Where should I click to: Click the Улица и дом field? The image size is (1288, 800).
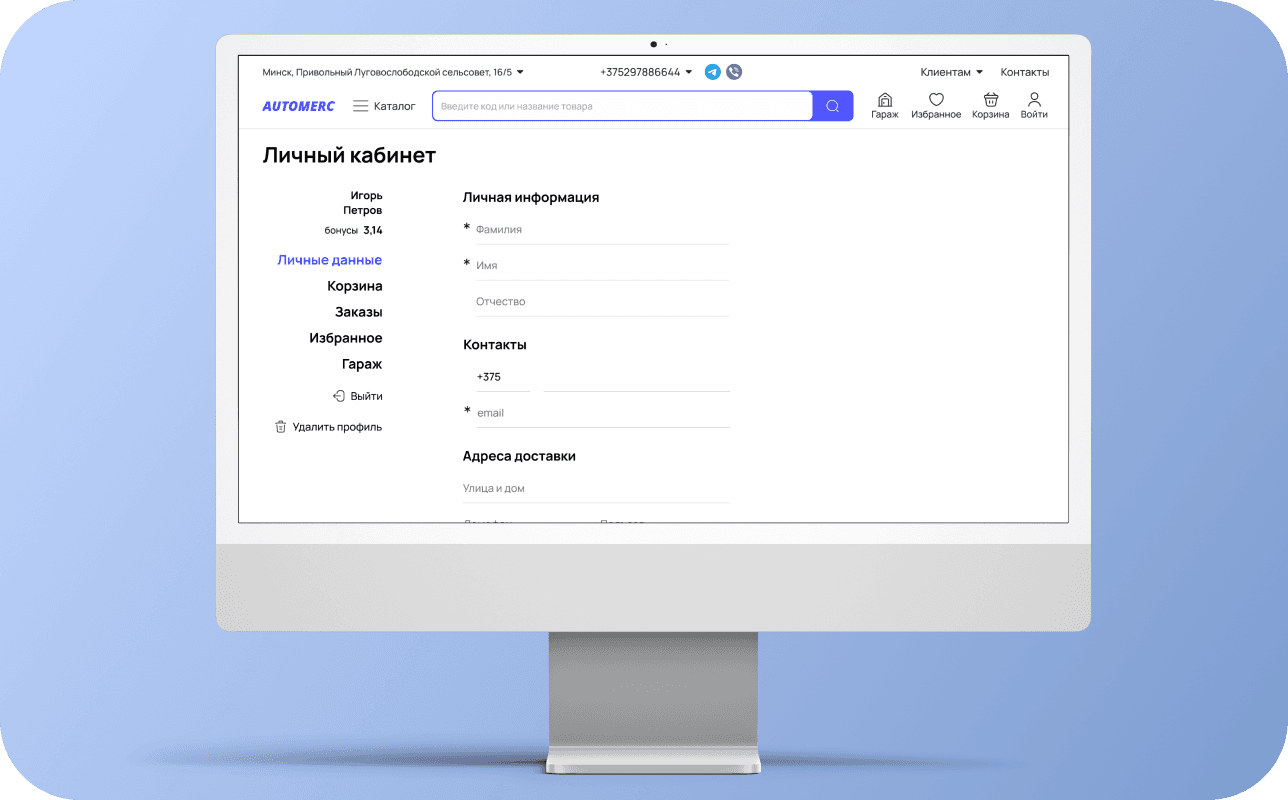(x=595, y=488)
